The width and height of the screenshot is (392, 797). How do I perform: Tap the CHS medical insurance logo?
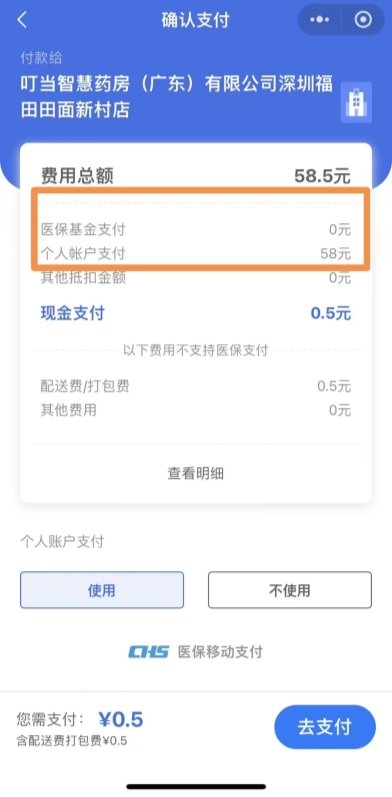(148, 652)
